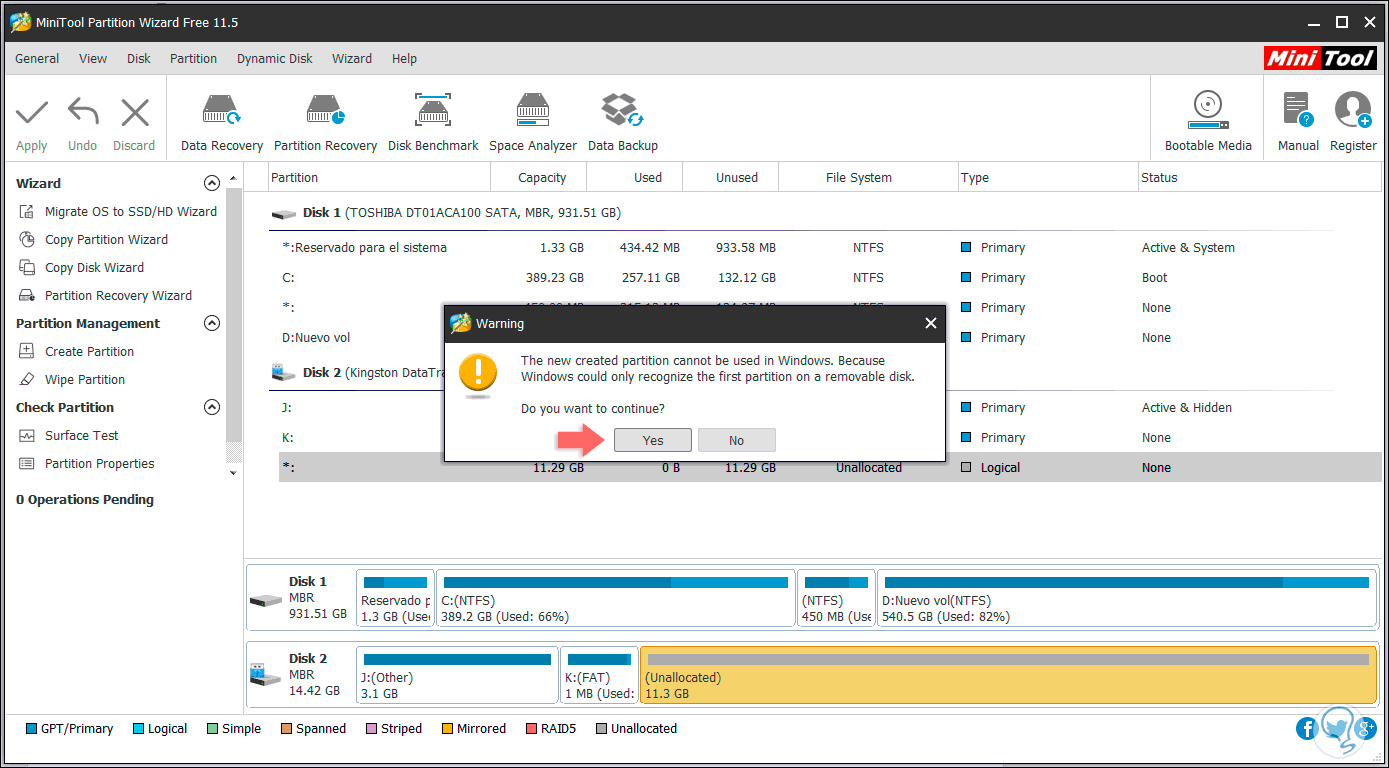Image resolution: width=1389 pixels, height=768 pixels.
Task: Select the D:Nuevo vol(NTFS) block in the disk map
Action: (1126, 599)
